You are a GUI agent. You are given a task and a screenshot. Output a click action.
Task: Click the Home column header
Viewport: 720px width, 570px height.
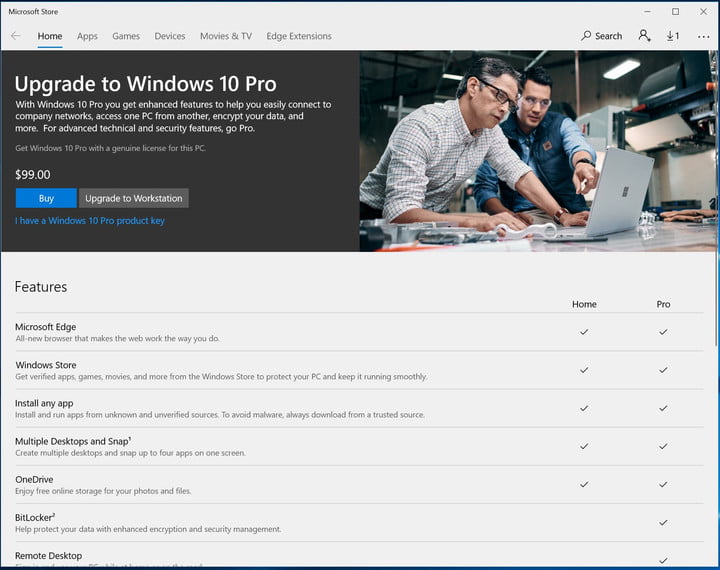[x=584, y=304]
